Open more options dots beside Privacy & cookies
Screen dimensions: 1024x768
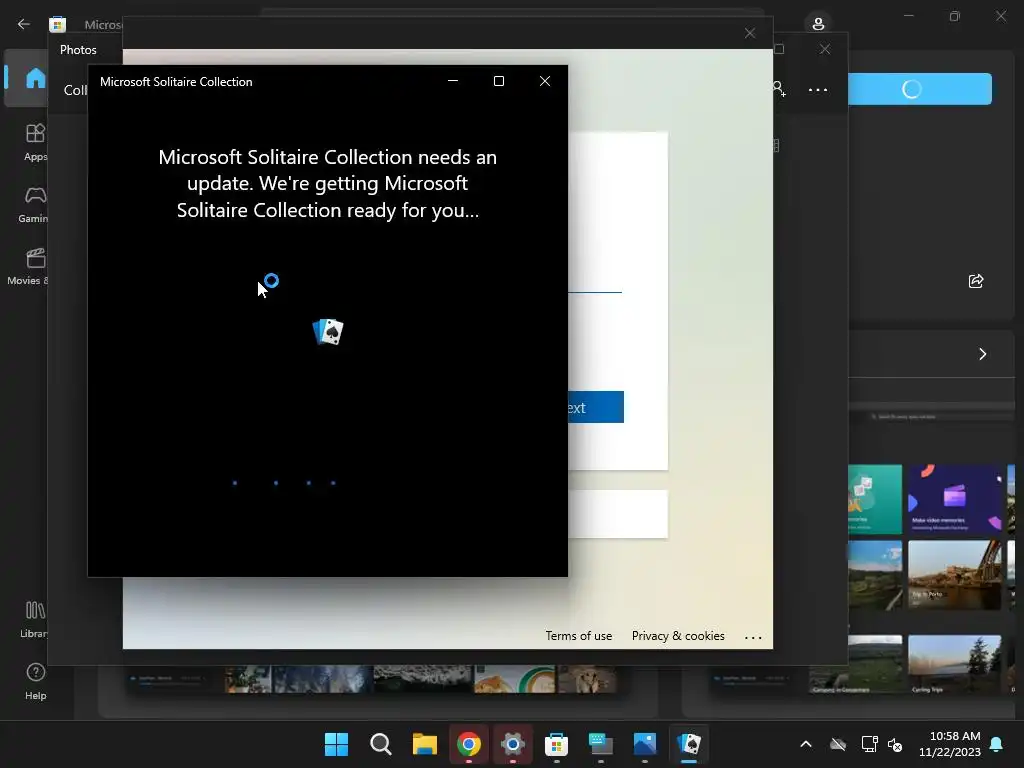coord(753,637)
